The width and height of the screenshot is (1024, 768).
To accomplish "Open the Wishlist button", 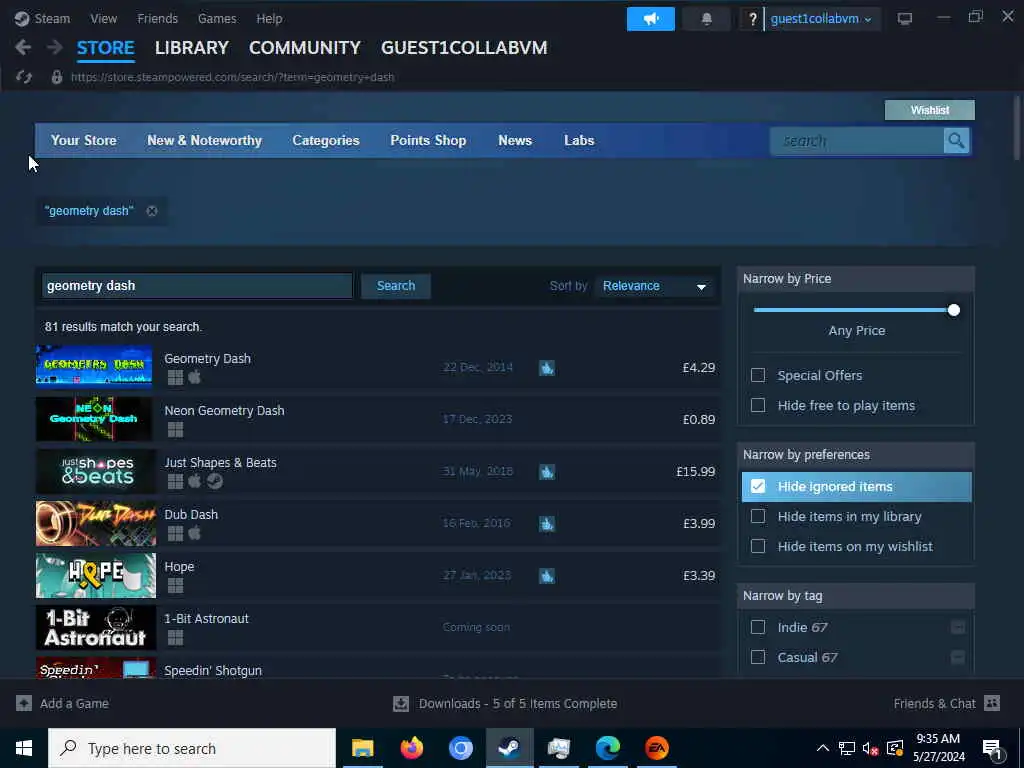I will click(929, 110).
